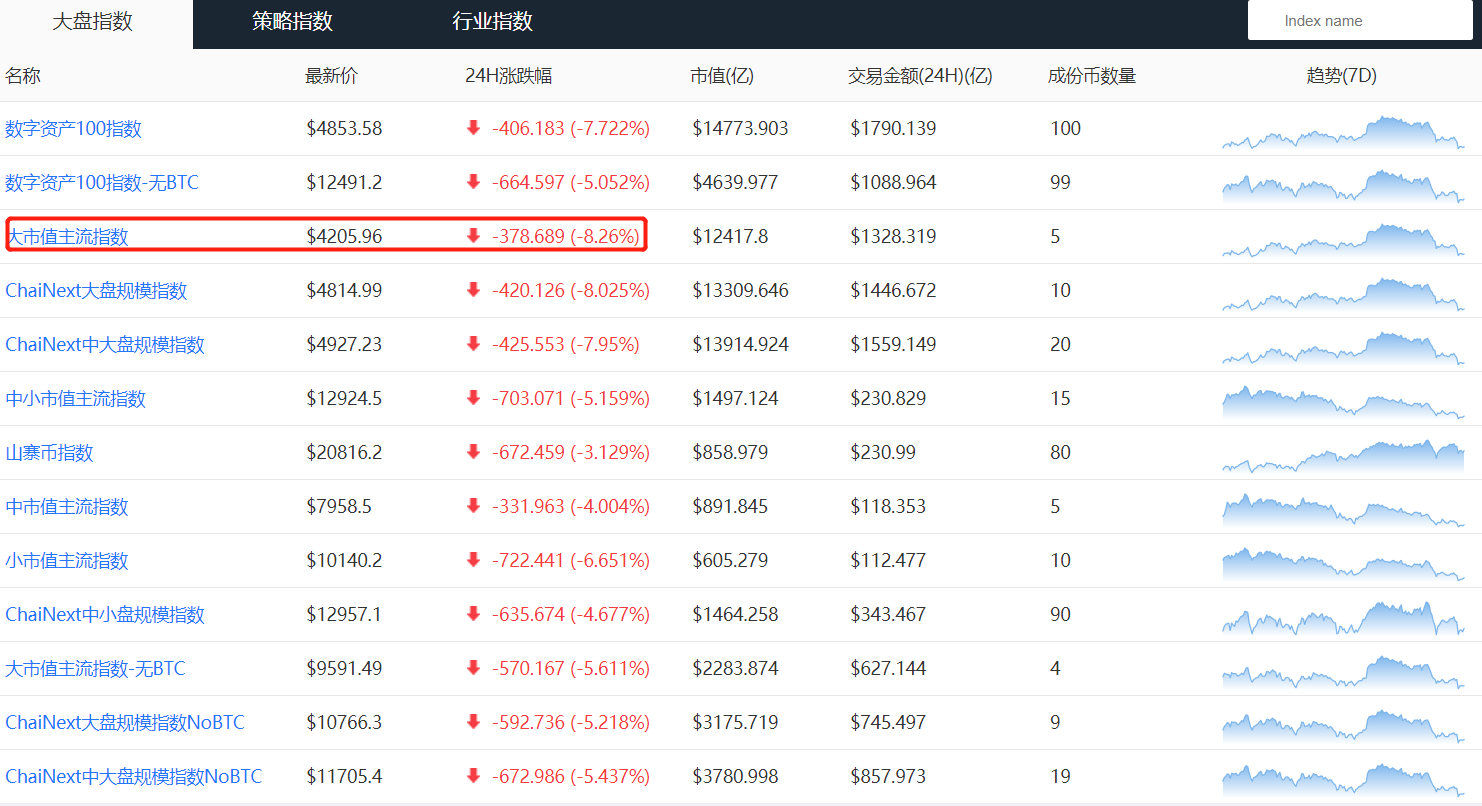The image size is (1482, 806).
Task: Open ChaiNext大盘规模指数NoBTC link
Action: pyautogui.click(x=125, y=722)
